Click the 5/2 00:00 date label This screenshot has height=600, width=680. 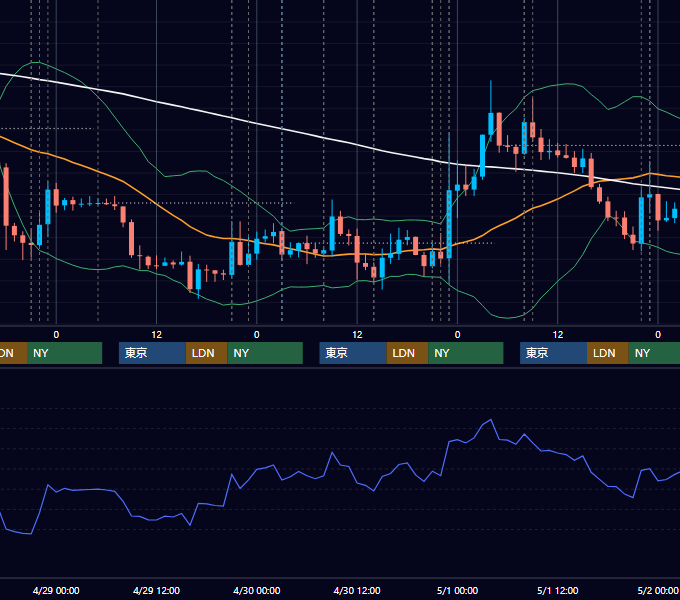(658, 590)
